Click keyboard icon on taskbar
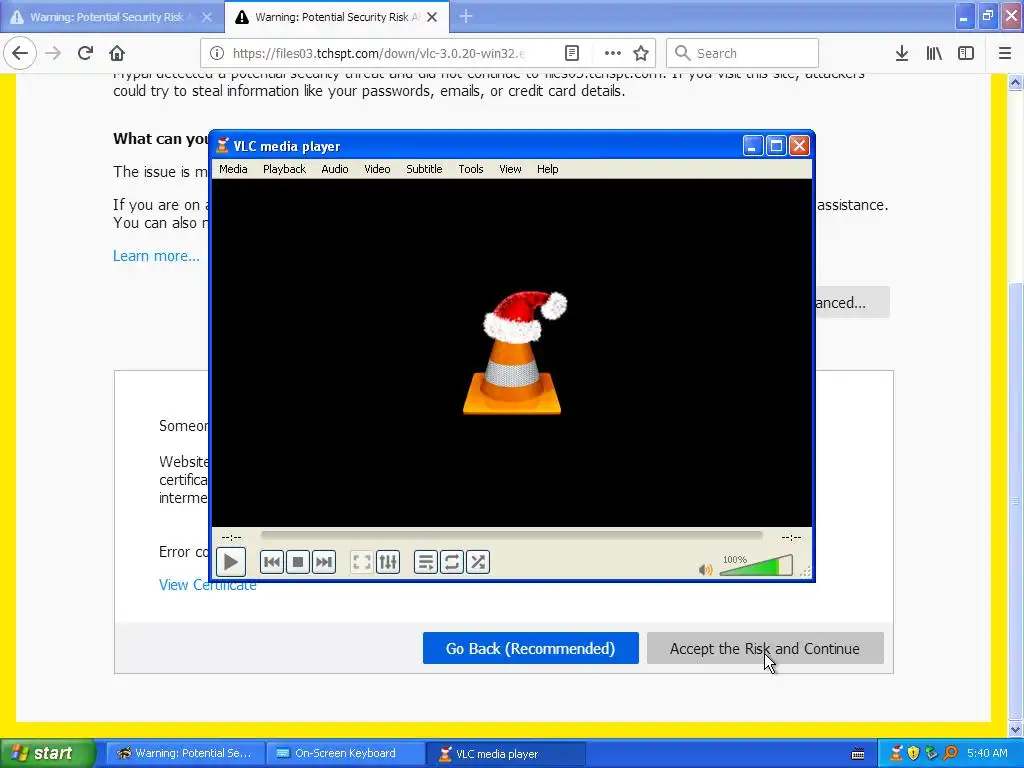1024x768 pixels. point(858,754)
